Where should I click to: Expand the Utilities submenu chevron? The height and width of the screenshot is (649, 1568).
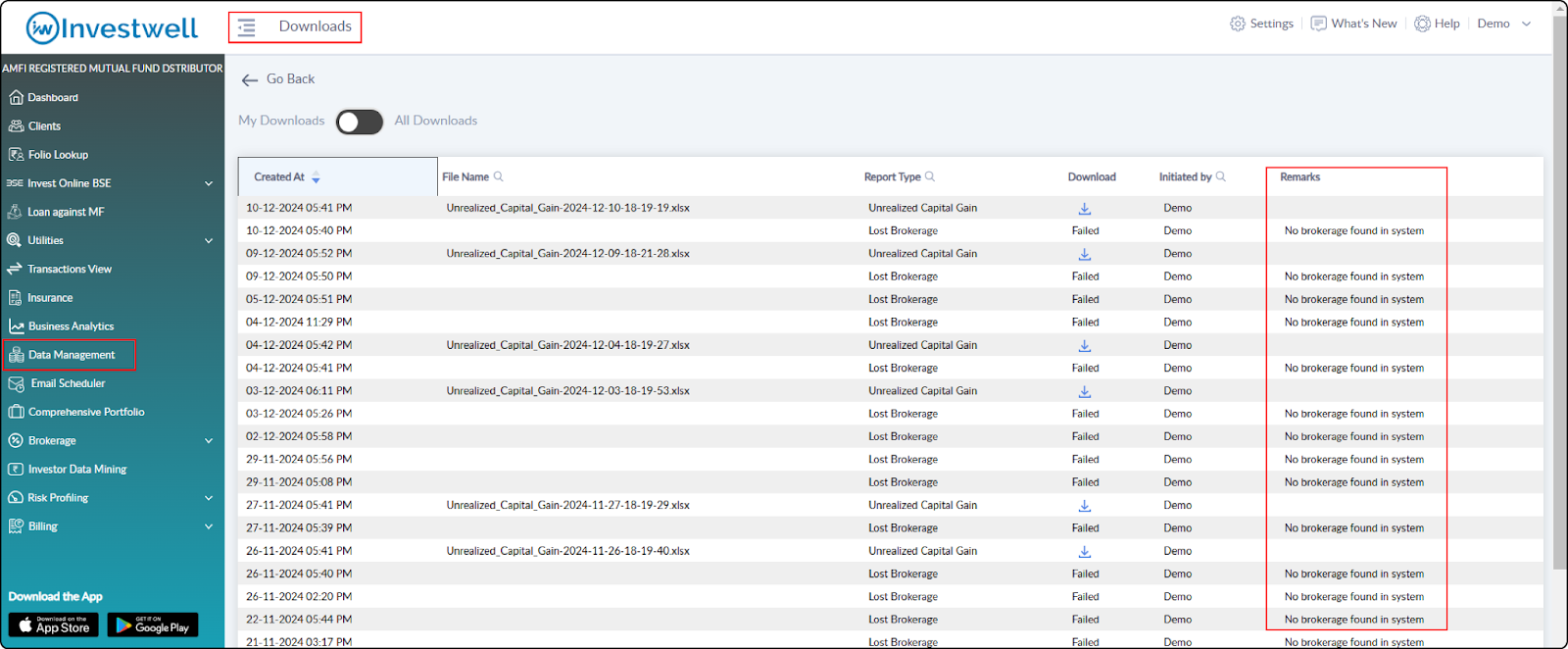[209, 240]
